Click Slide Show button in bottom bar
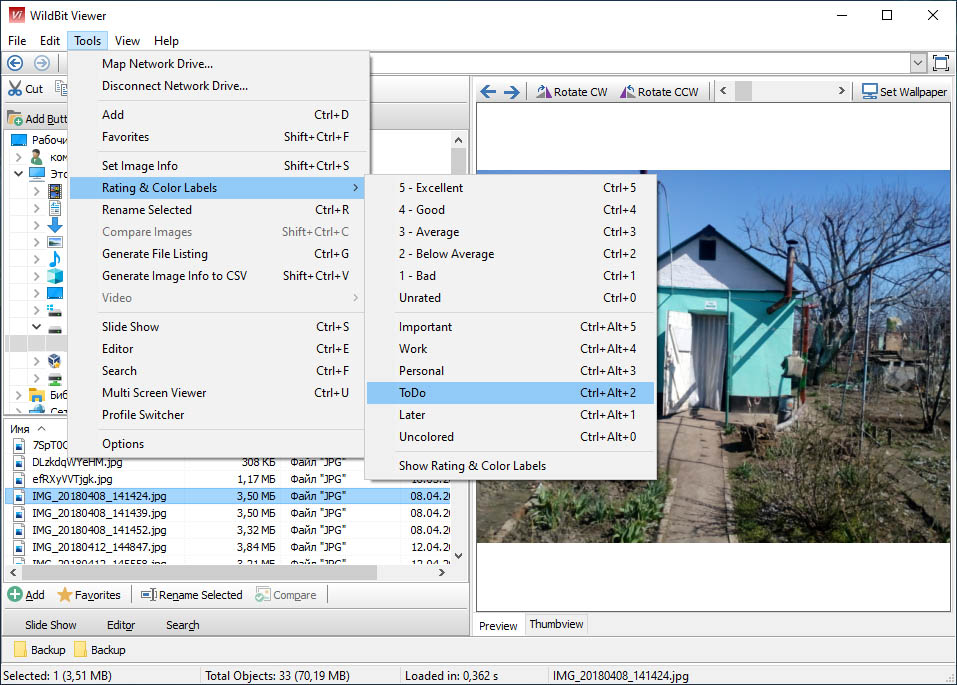The width and height of the screenshot is (957, 685). click(x=51, y=625)
